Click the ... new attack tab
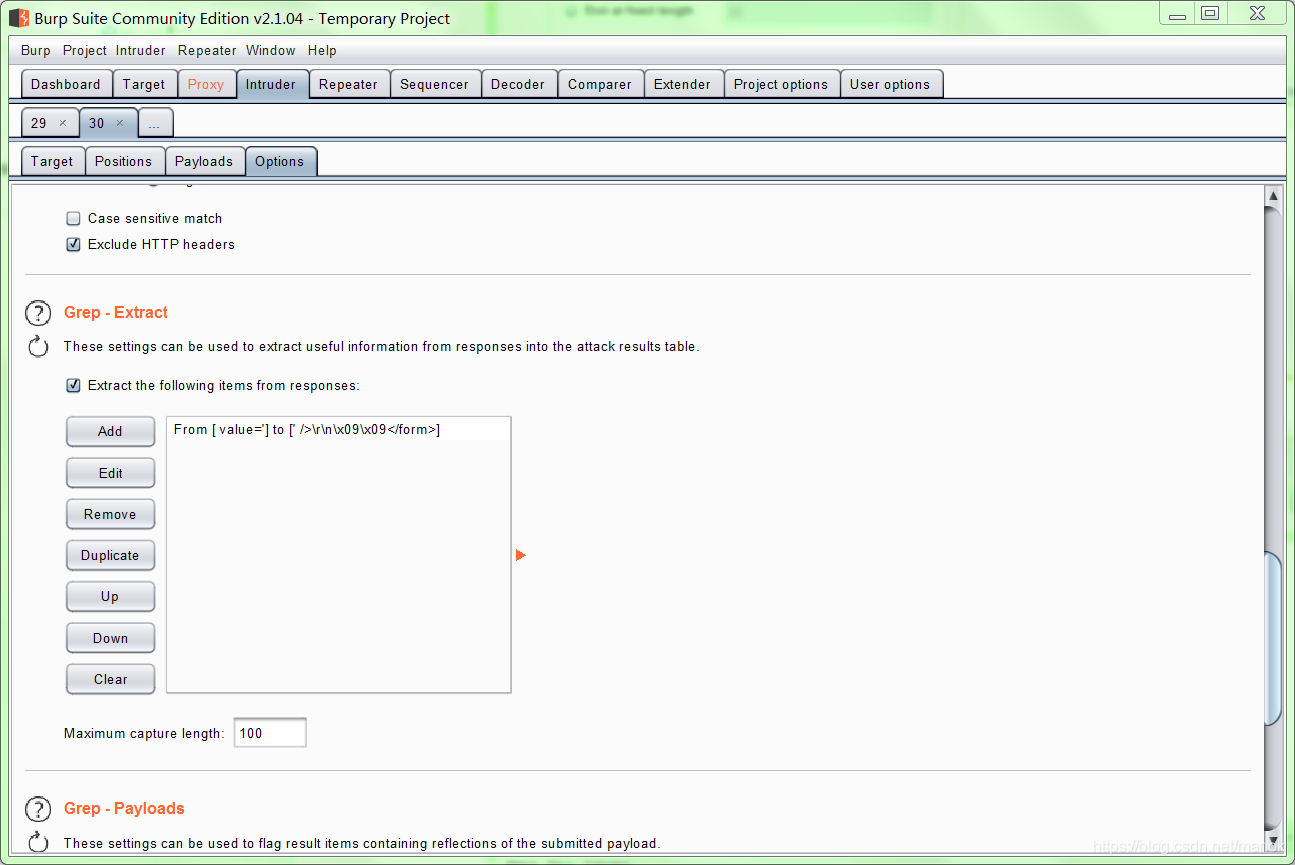Image resolution: width=1295 pixels, height=865 pixels. 154,123
